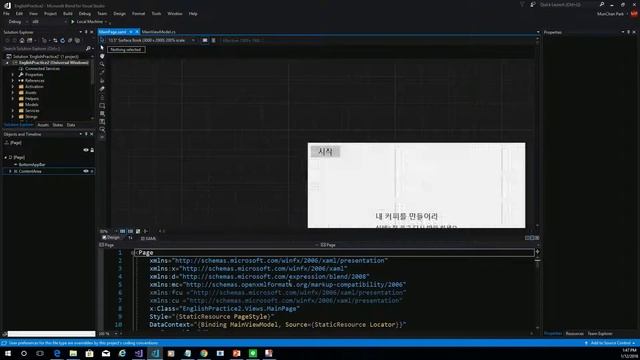Toggle visibility eye in Objects header row
The image size is (640, 360).
point(86,150)
